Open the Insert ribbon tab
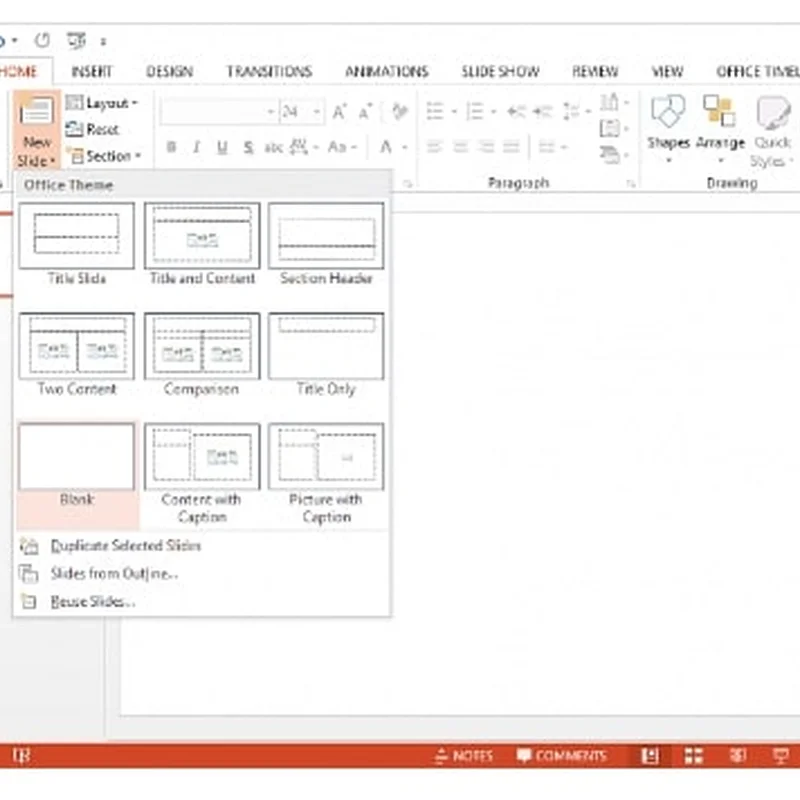This screenshot has width=800, height=800. (92, 72)
